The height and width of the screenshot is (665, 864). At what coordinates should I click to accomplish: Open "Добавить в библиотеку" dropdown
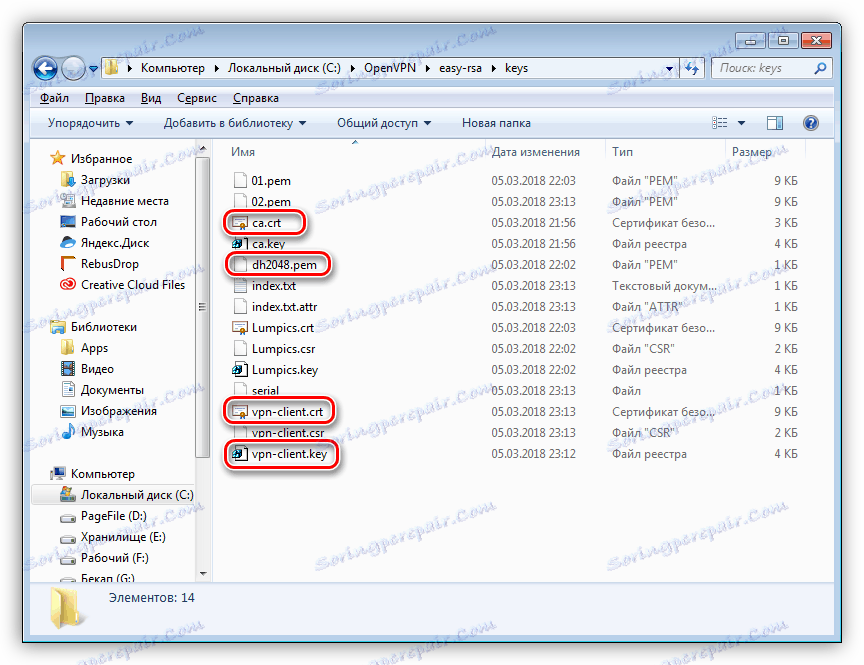tap(235, 123)
